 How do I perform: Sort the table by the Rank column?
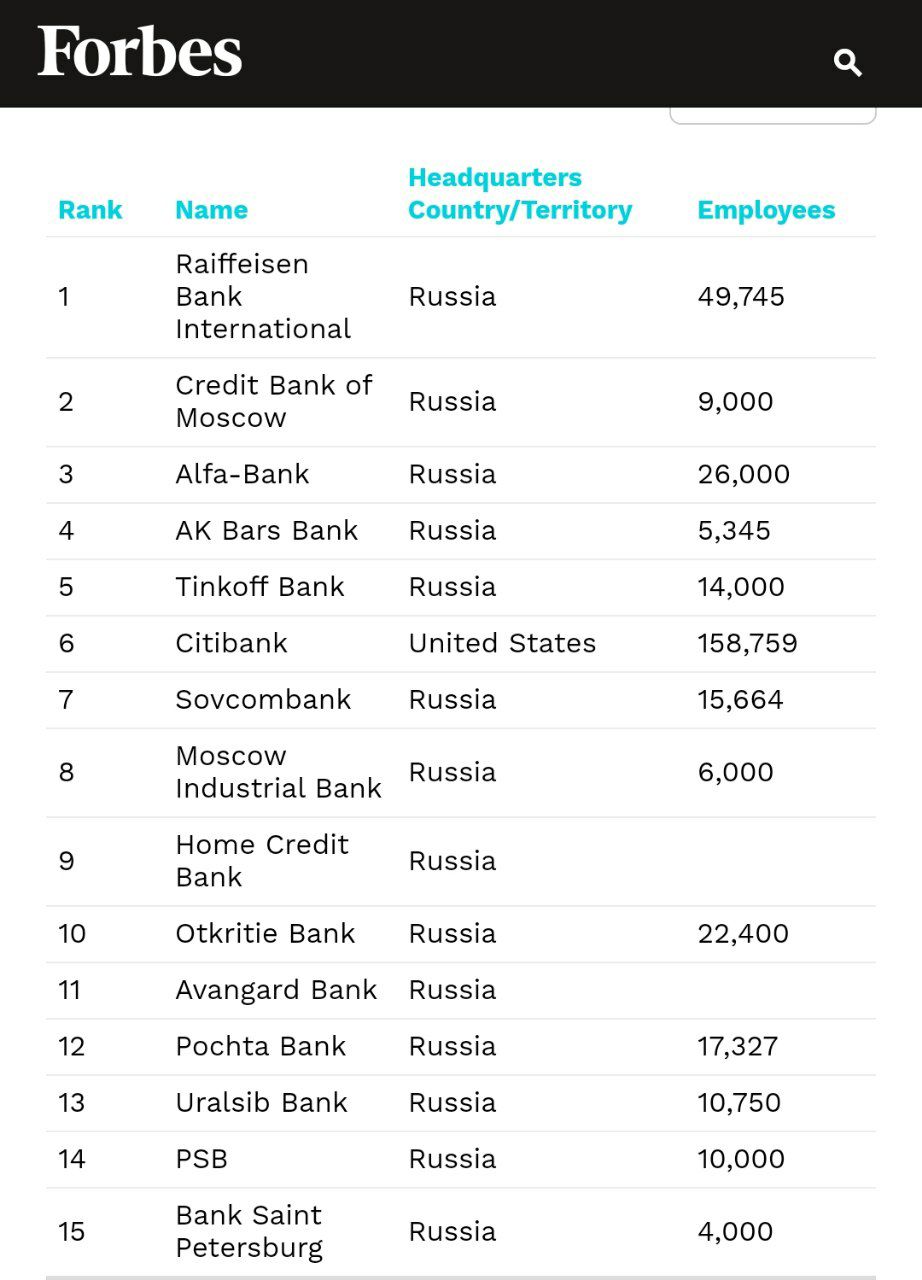(90, 210)
